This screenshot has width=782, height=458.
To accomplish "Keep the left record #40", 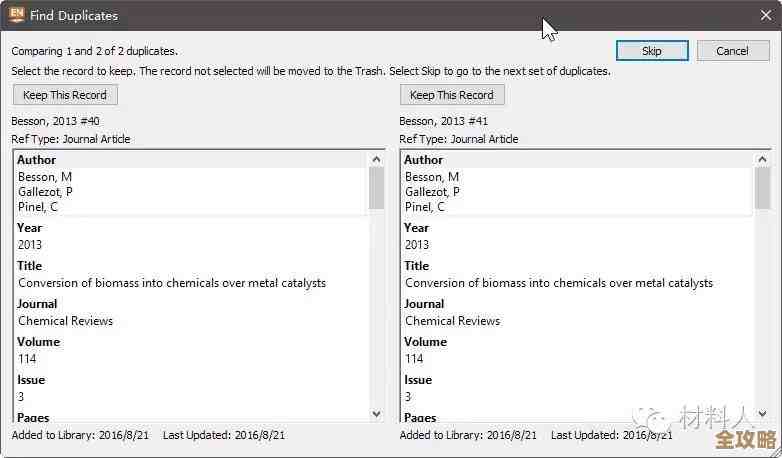I will [65, 95].
